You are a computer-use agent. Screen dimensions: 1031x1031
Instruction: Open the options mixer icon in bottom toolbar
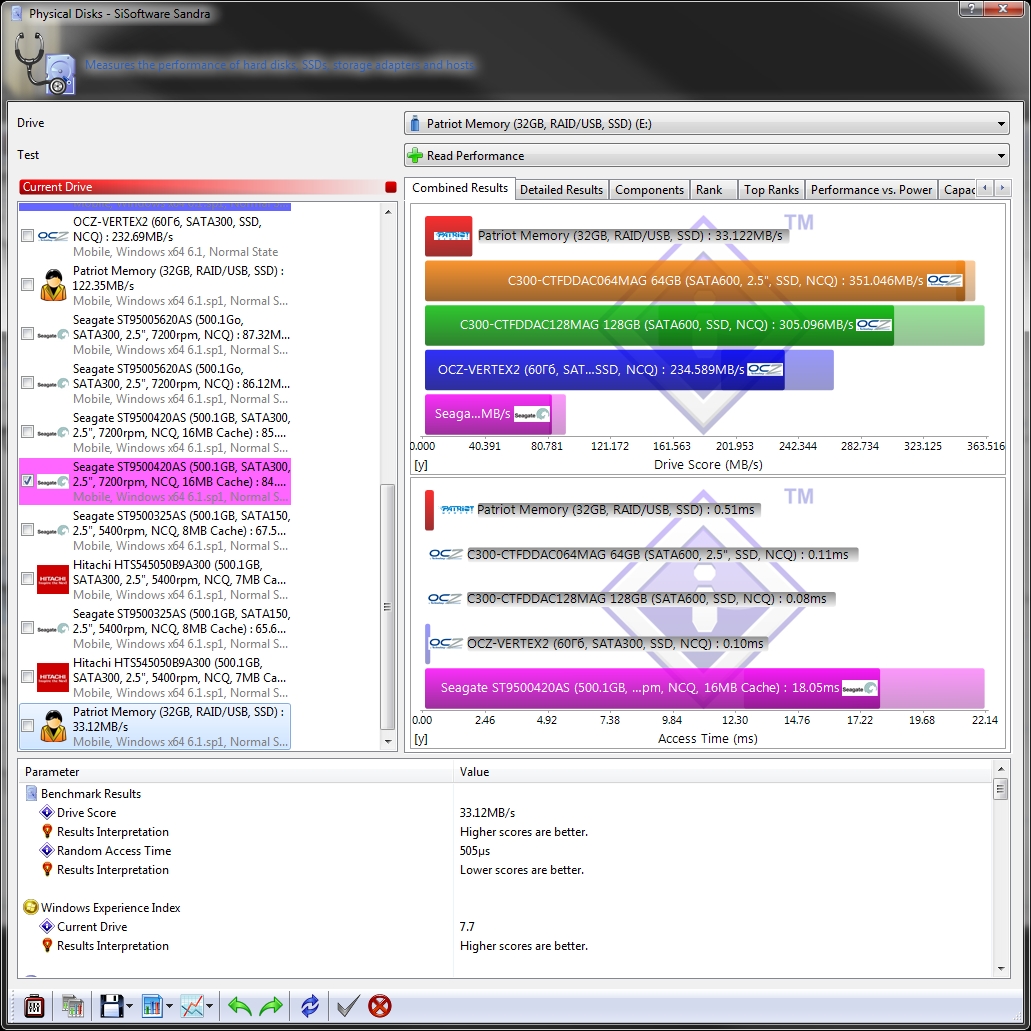click(34, 1006)
